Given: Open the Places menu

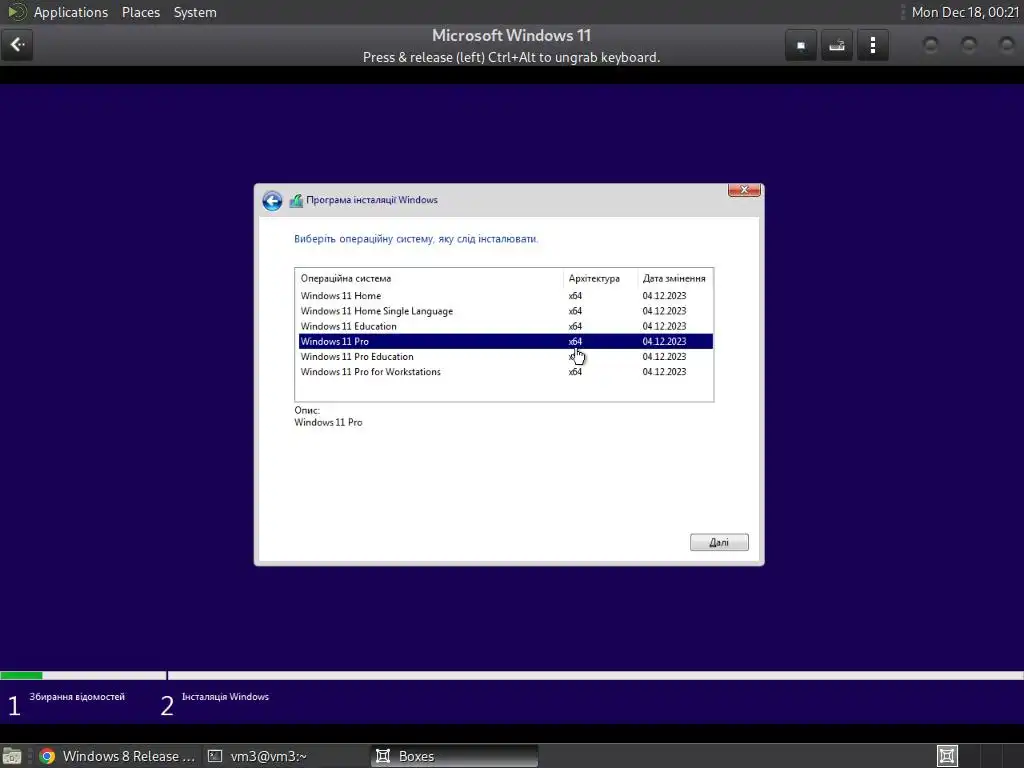Looking at the screenshot, I should point(141,12).
